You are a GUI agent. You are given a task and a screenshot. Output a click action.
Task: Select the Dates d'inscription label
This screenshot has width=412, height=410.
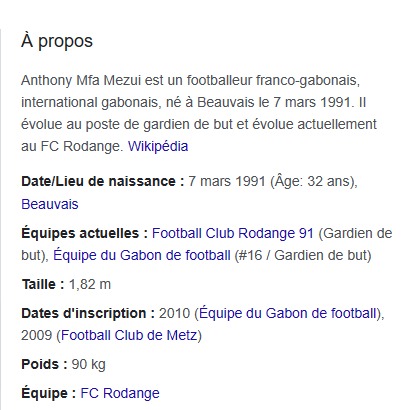click(88, 313)
